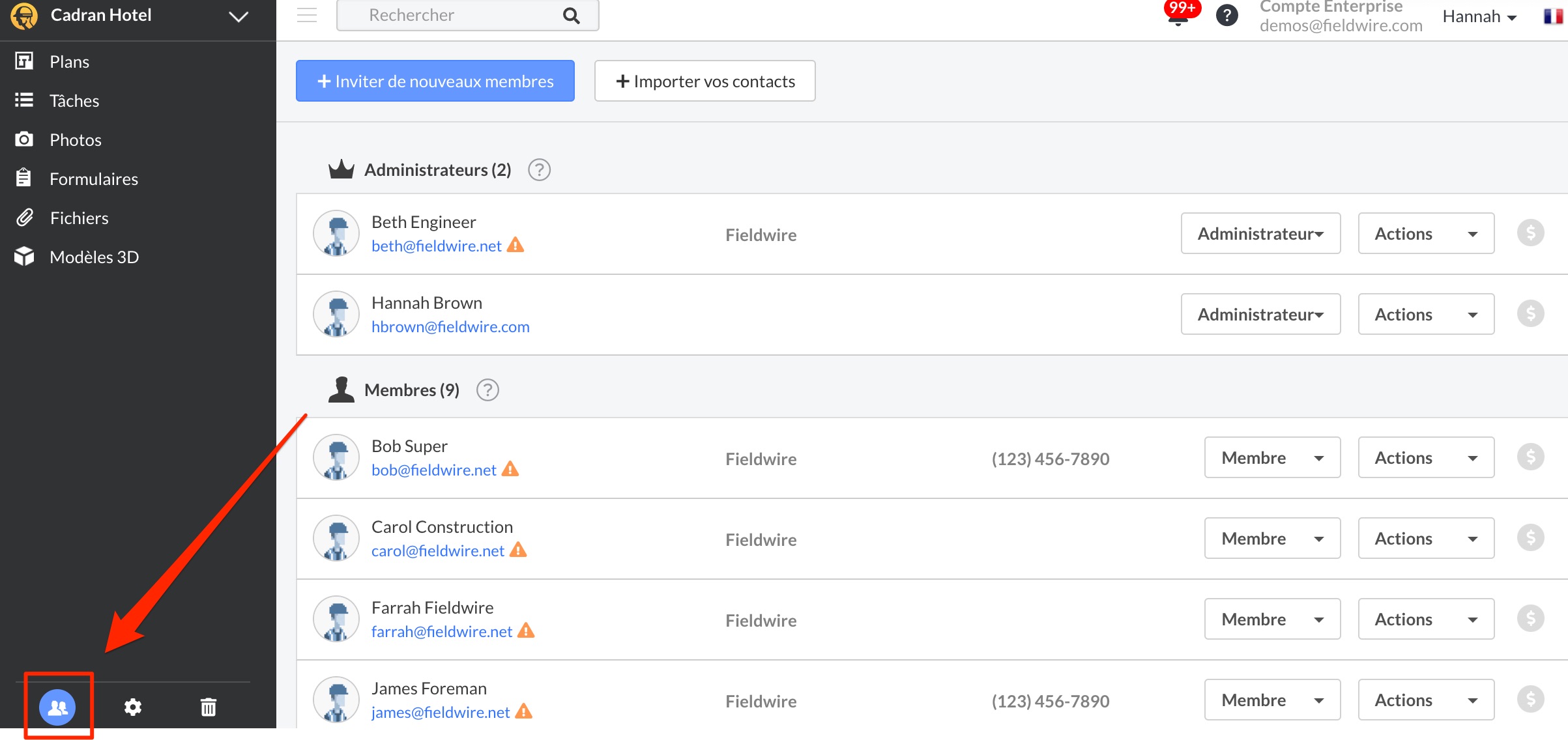The width and height of the screenshot is (1568, 740).
Task: Click the French flag language icon
Action: (x=1553, y=16)
